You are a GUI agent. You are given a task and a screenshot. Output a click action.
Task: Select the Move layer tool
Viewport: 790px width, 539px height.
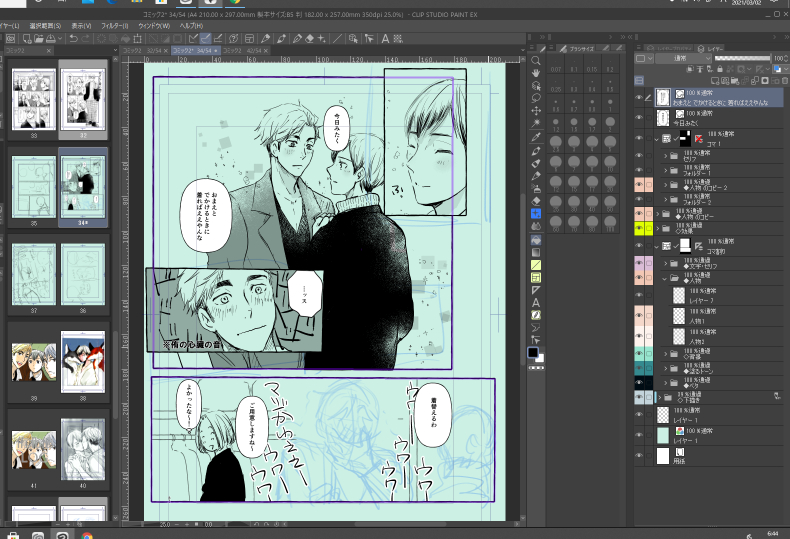tap(536, 110)
